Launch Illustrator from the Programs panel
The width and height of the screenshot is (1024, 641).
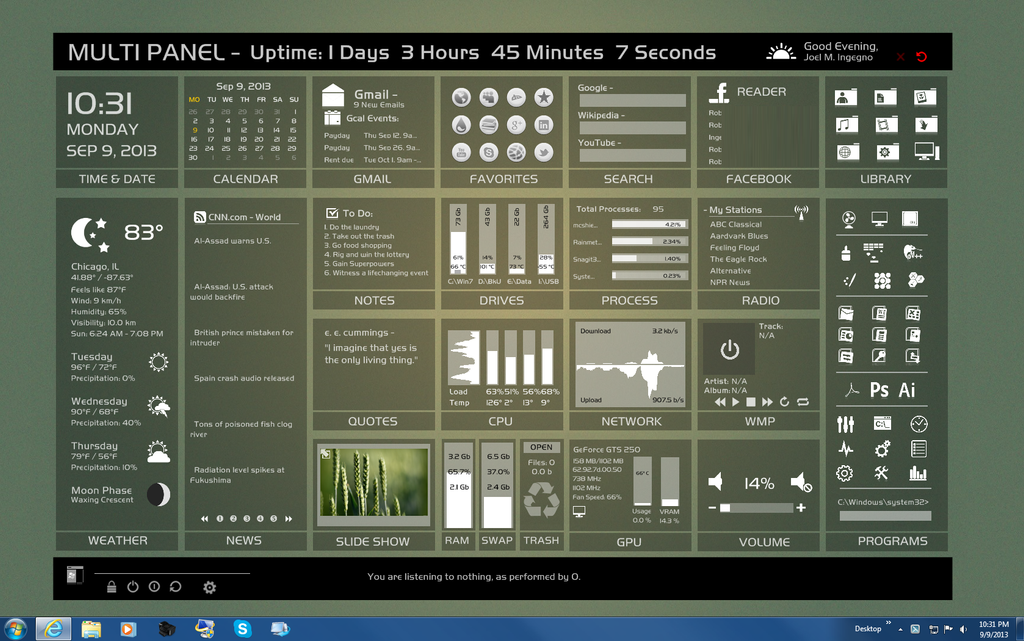click(907, 390)
